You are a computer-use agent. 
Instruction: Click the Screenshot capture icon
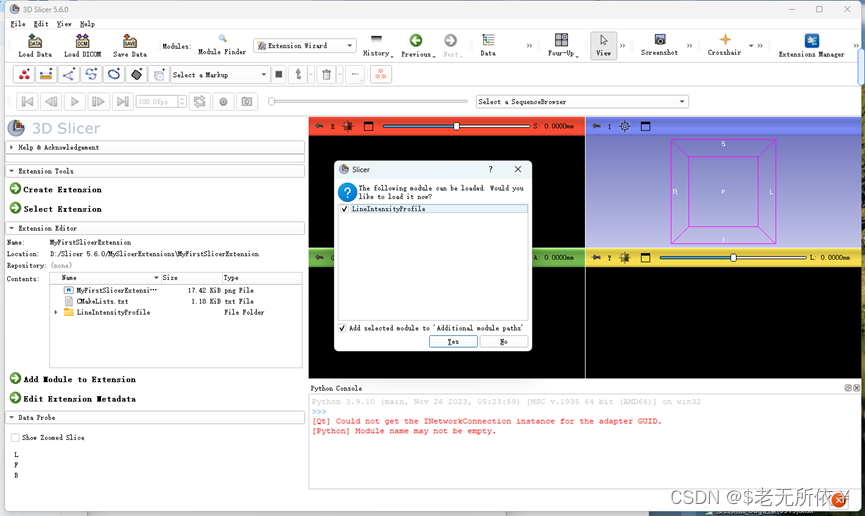pos(659,45)
